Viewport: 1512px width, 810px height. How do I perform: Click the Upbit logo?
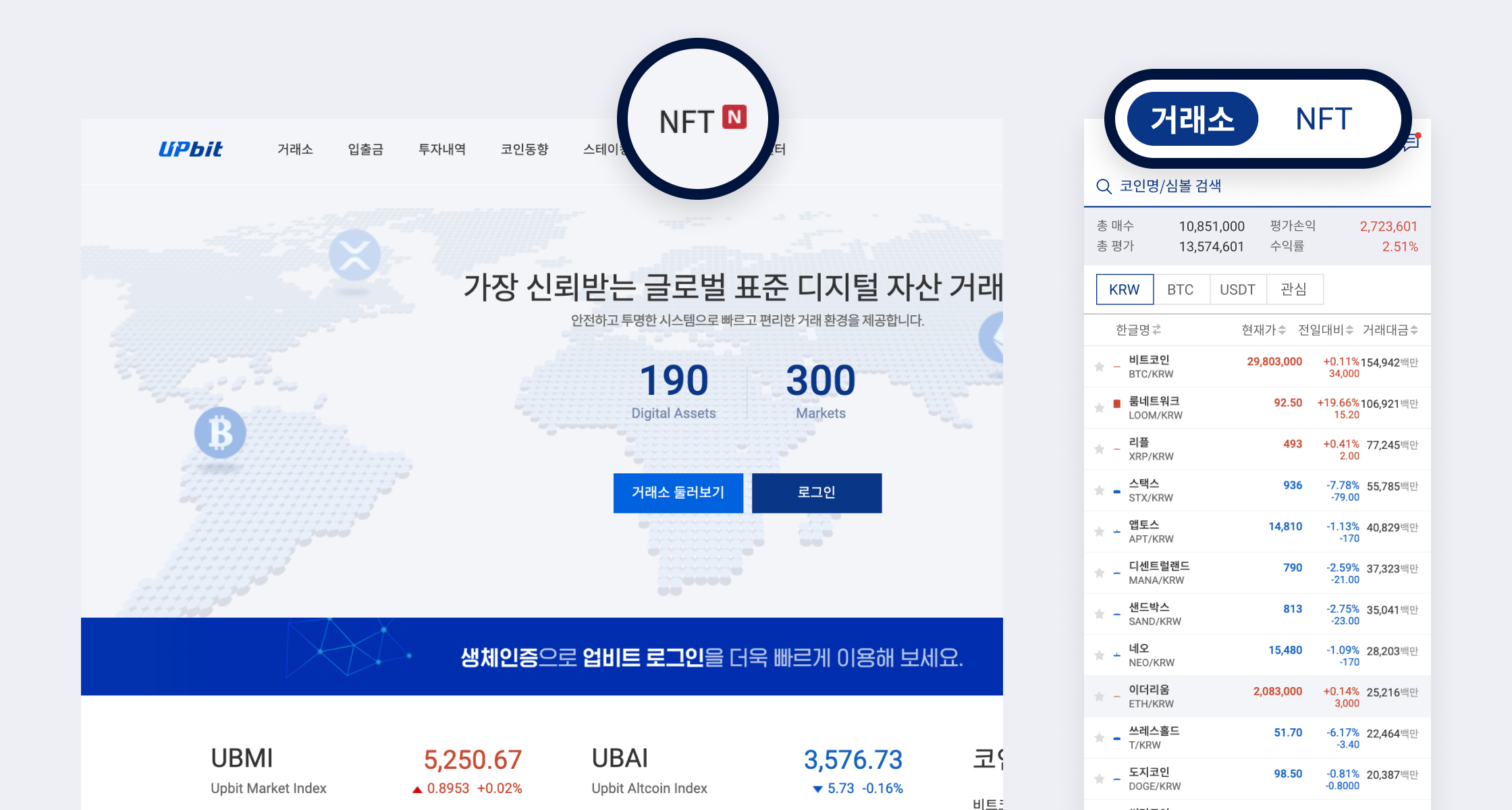[190, 149]
